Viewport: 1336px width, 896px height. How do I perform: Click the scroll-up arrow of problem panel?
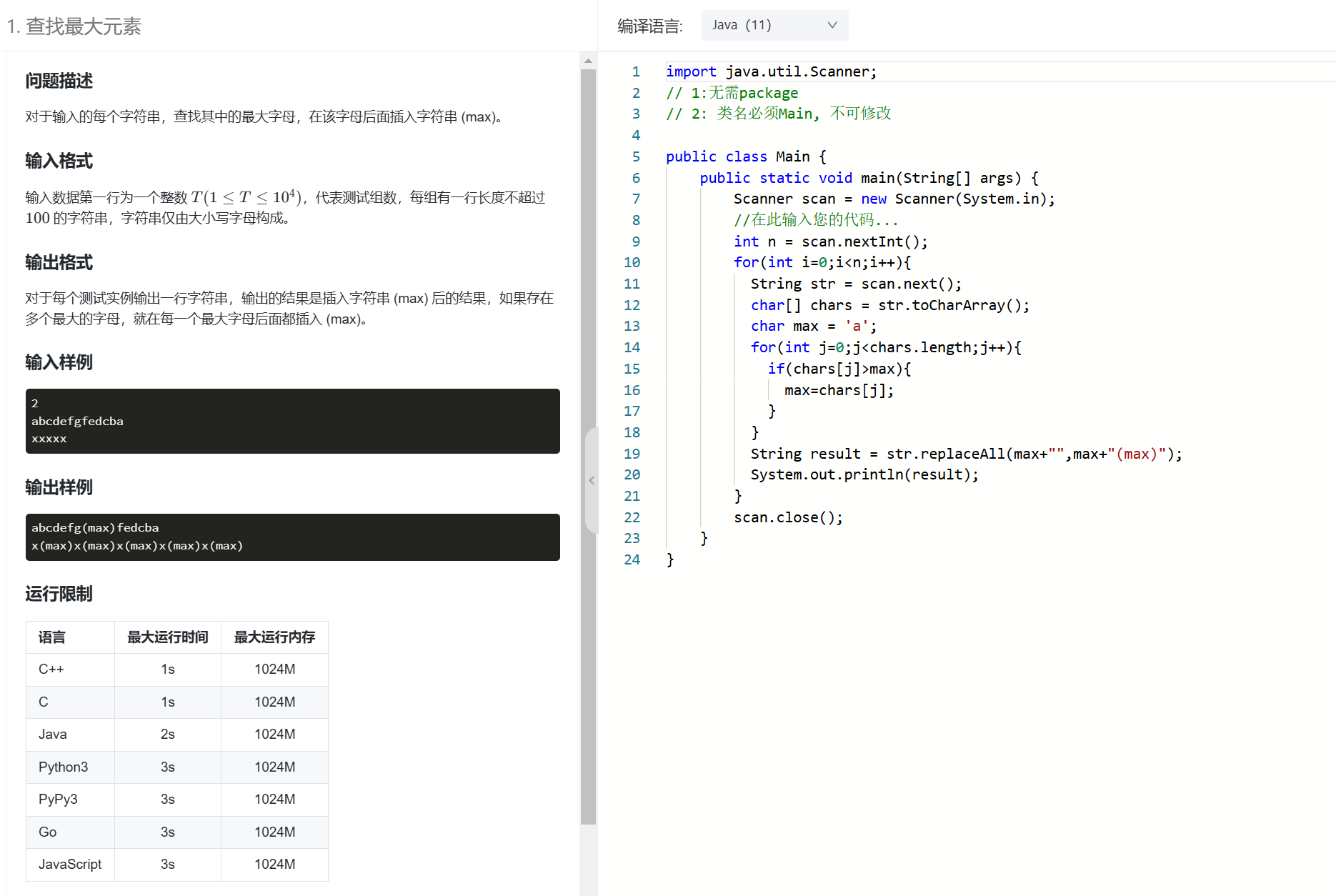tap(588, 61)
